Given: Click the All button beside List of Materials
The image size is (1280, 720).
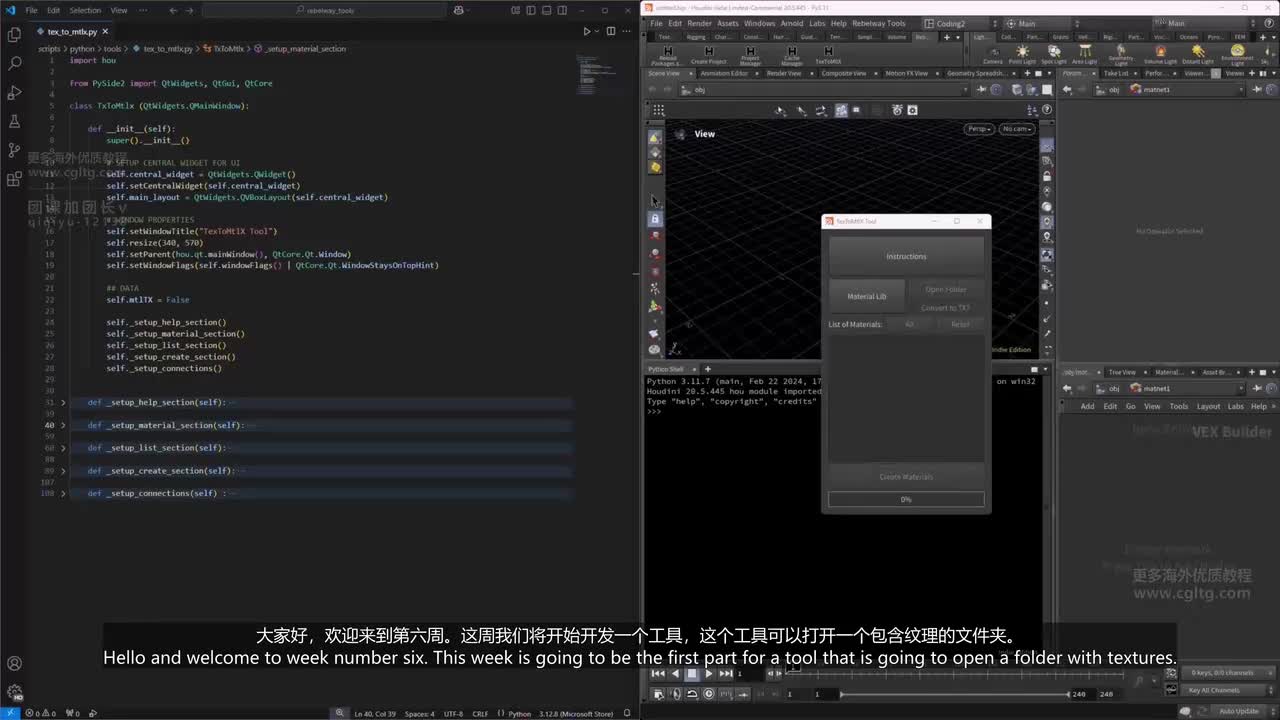Looking at the screenshot, I should pos(909,324).
